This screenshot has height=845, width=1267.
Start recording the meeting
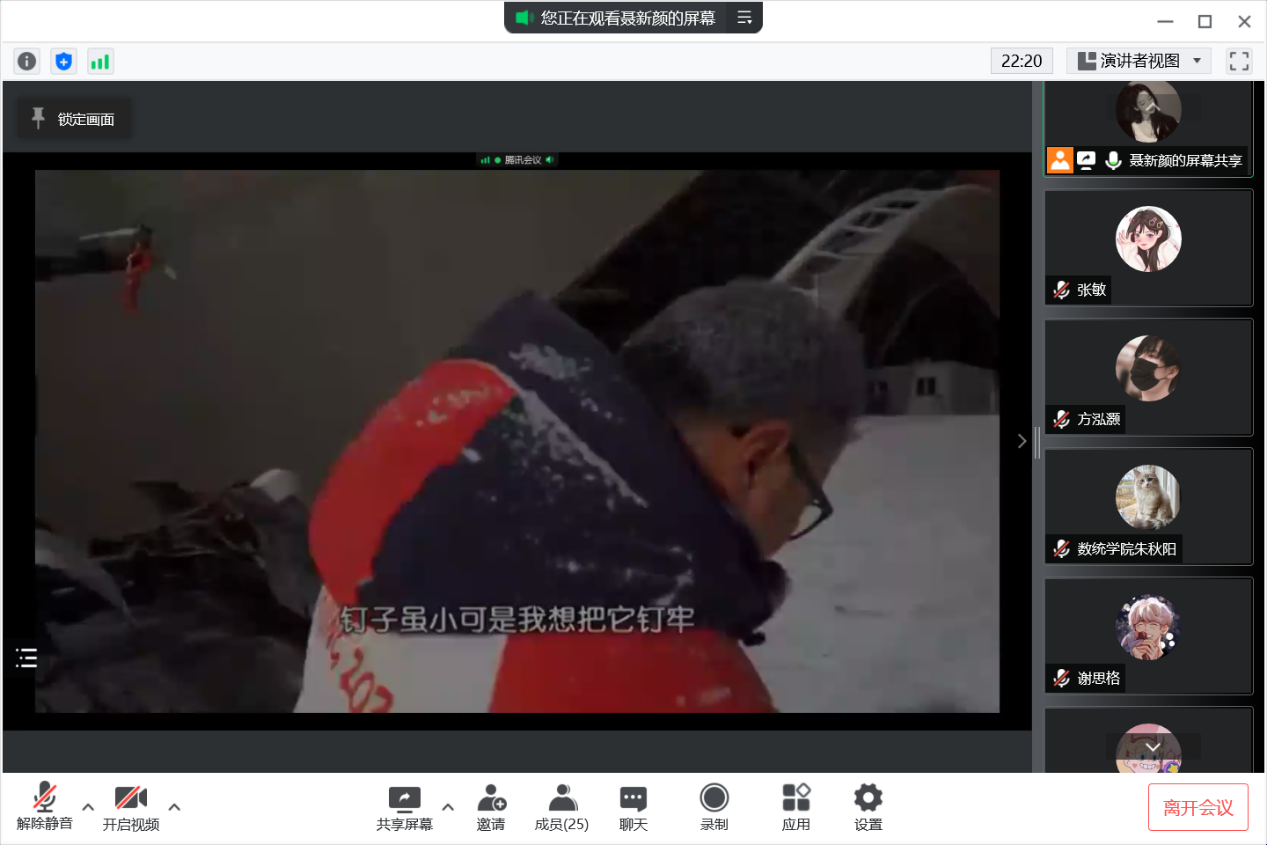click(x=714, y=807)
